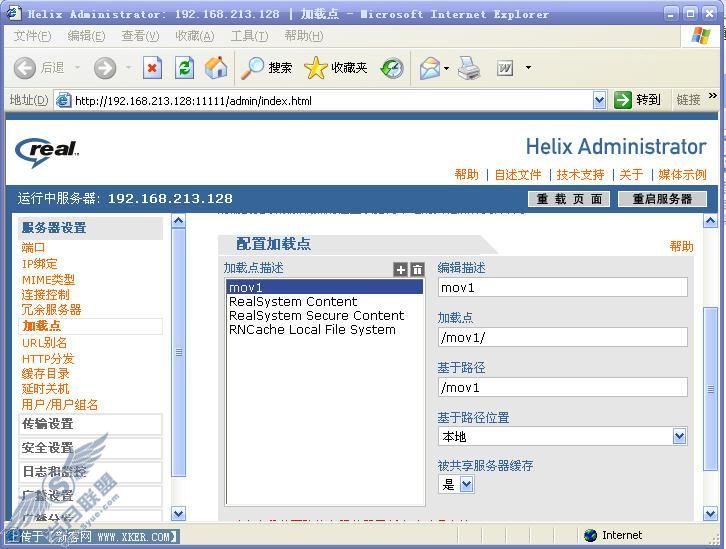This screenshot has height=549, width=726.
Task: Open History clock icon
Action: (392, 68)
